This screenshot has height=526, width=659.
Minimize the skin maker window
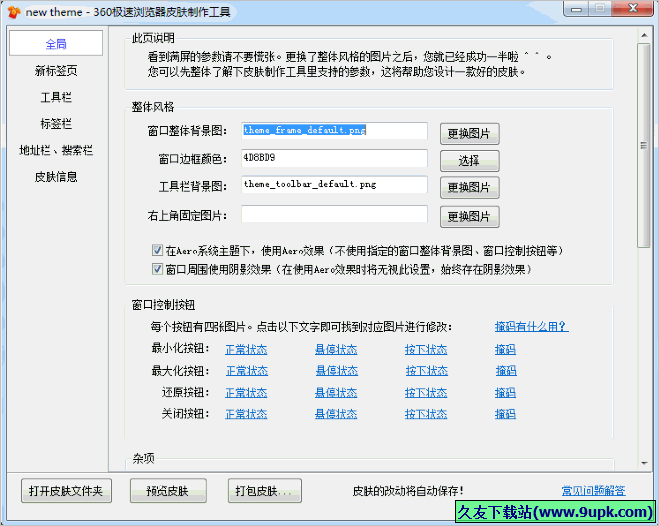576,9
